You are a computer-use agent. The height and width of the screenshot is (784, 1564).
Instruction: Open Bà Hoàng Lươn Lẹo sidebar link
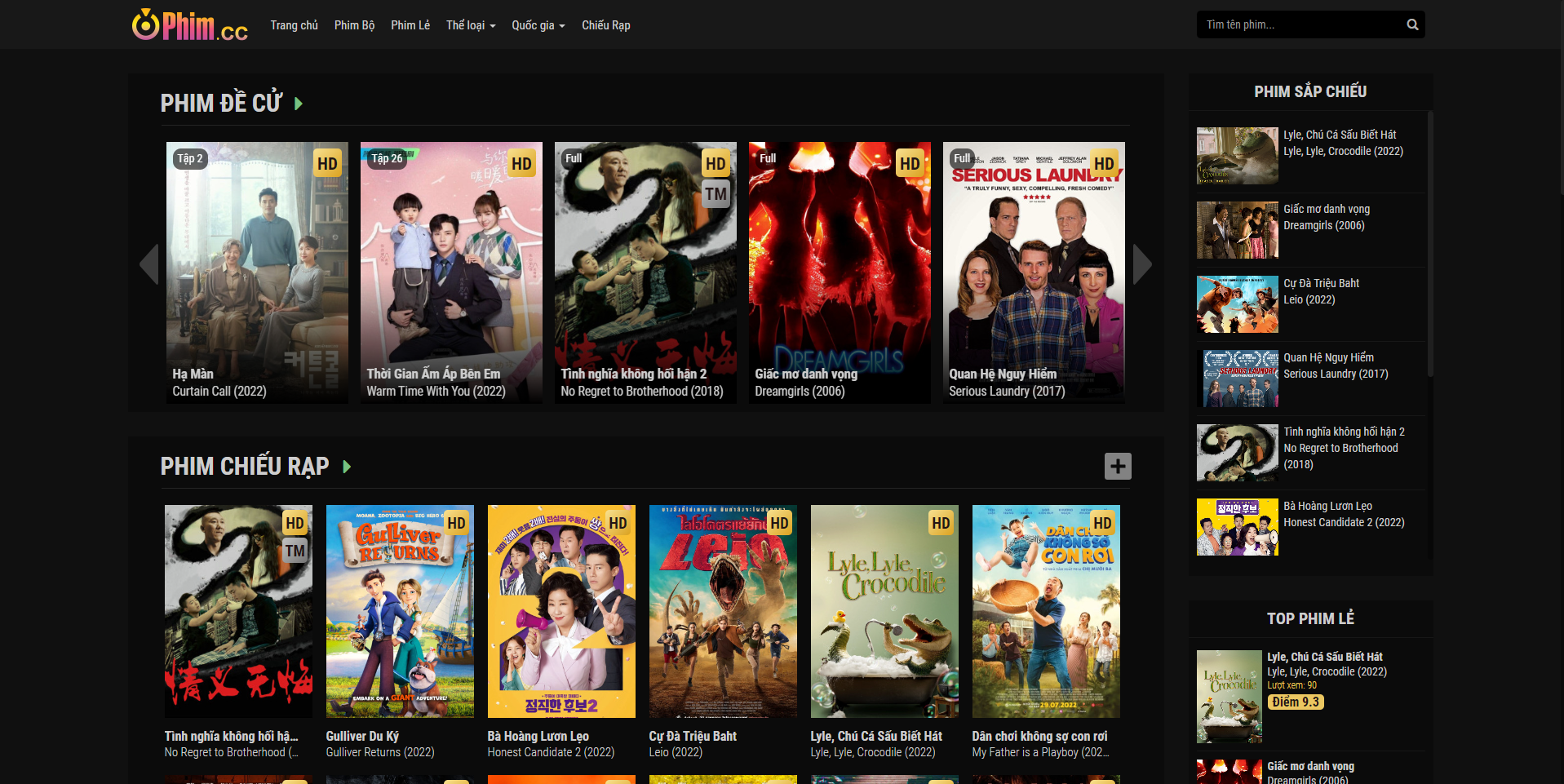pos(1327,507)
